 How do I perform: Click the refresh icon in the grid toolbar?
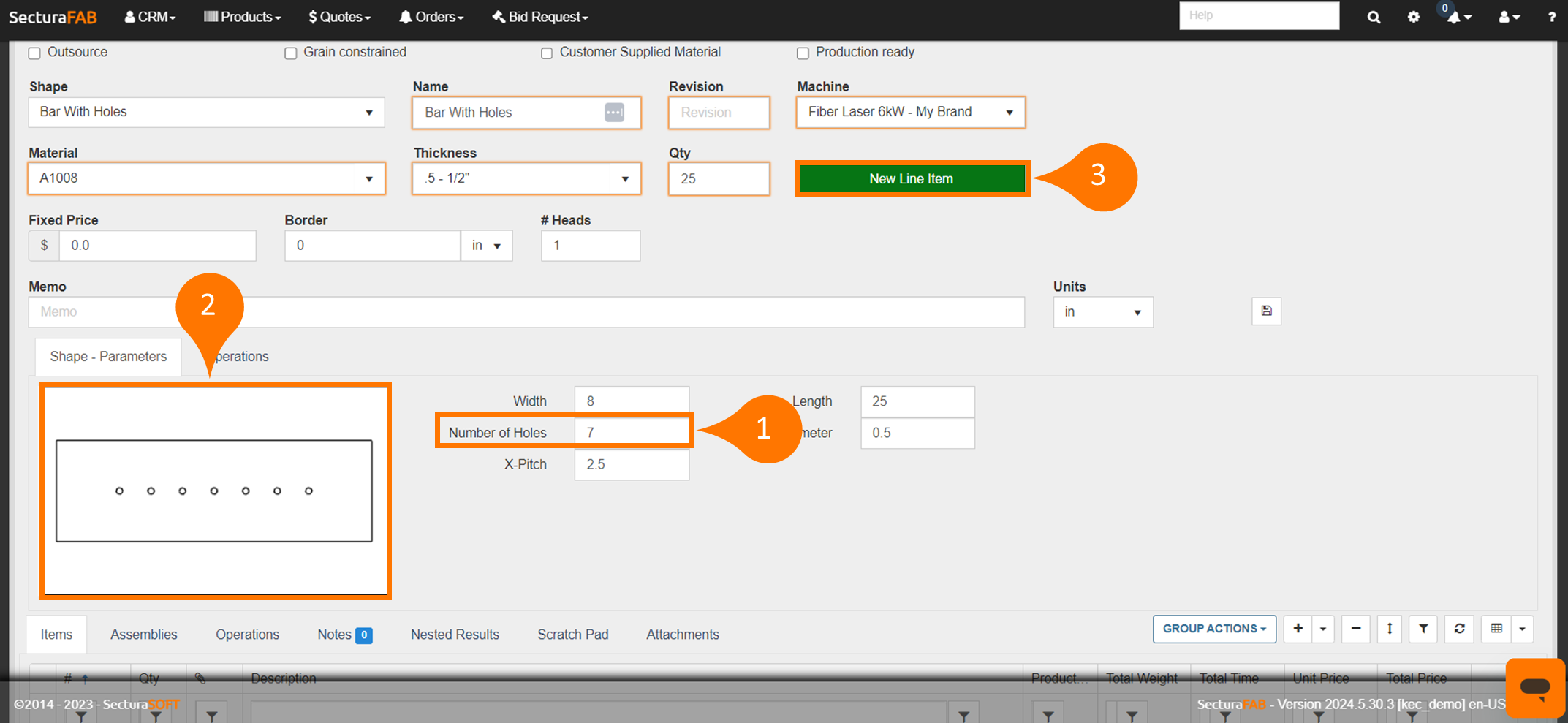(x=1459, y=629)
